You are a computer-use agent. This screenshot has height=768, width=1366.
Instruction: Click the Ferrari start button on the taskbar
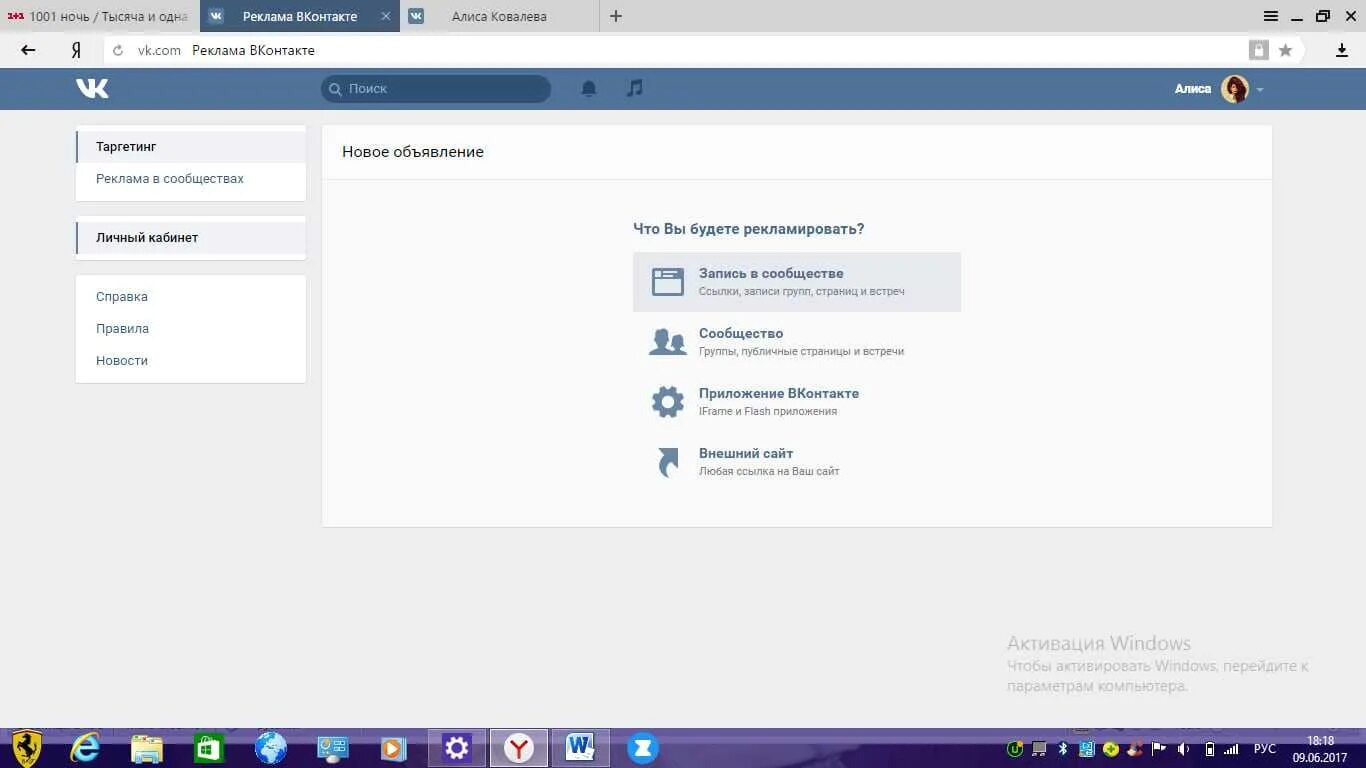[x=27, y=748]
